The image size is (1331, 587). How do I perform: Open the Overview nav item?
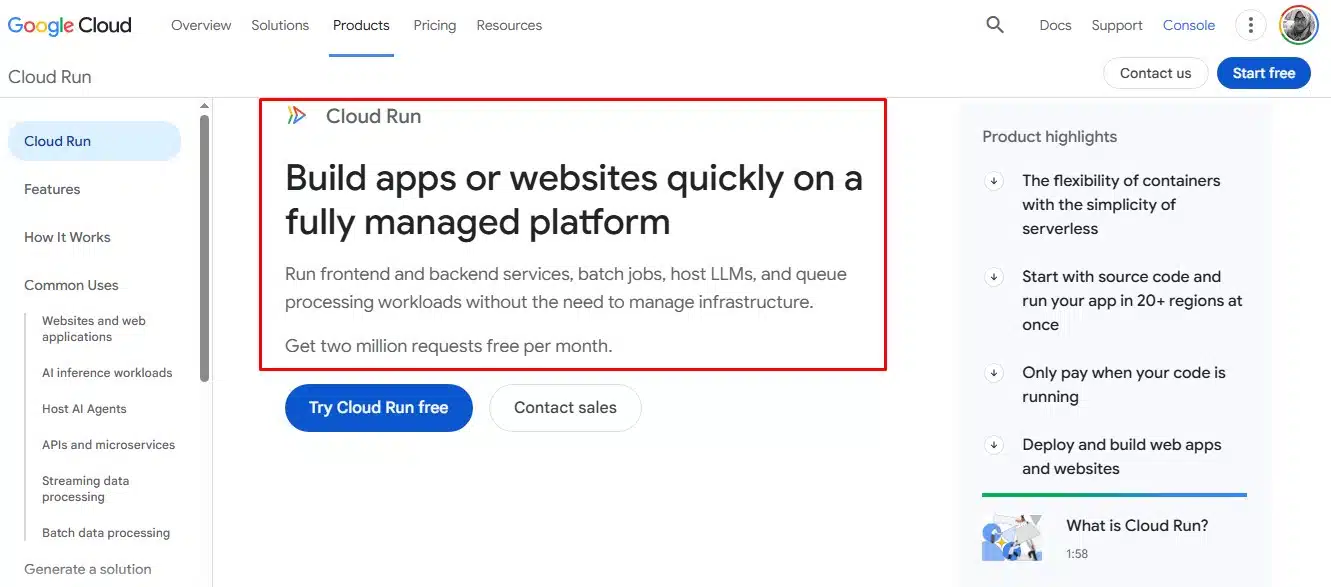pos(201,25)
